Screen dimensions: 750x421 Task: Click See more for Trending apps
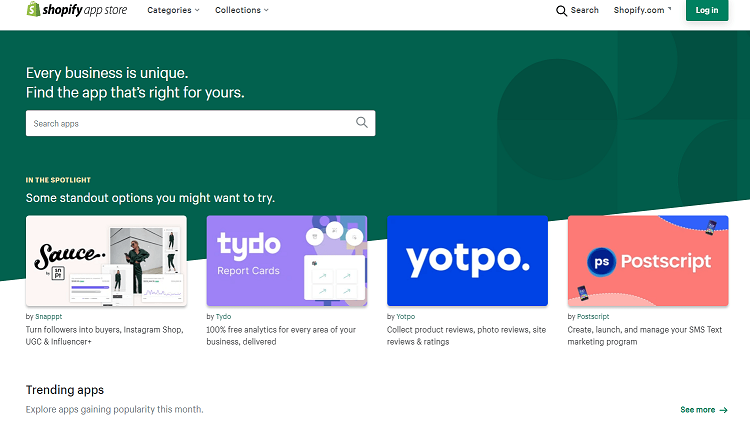point(704,410)
